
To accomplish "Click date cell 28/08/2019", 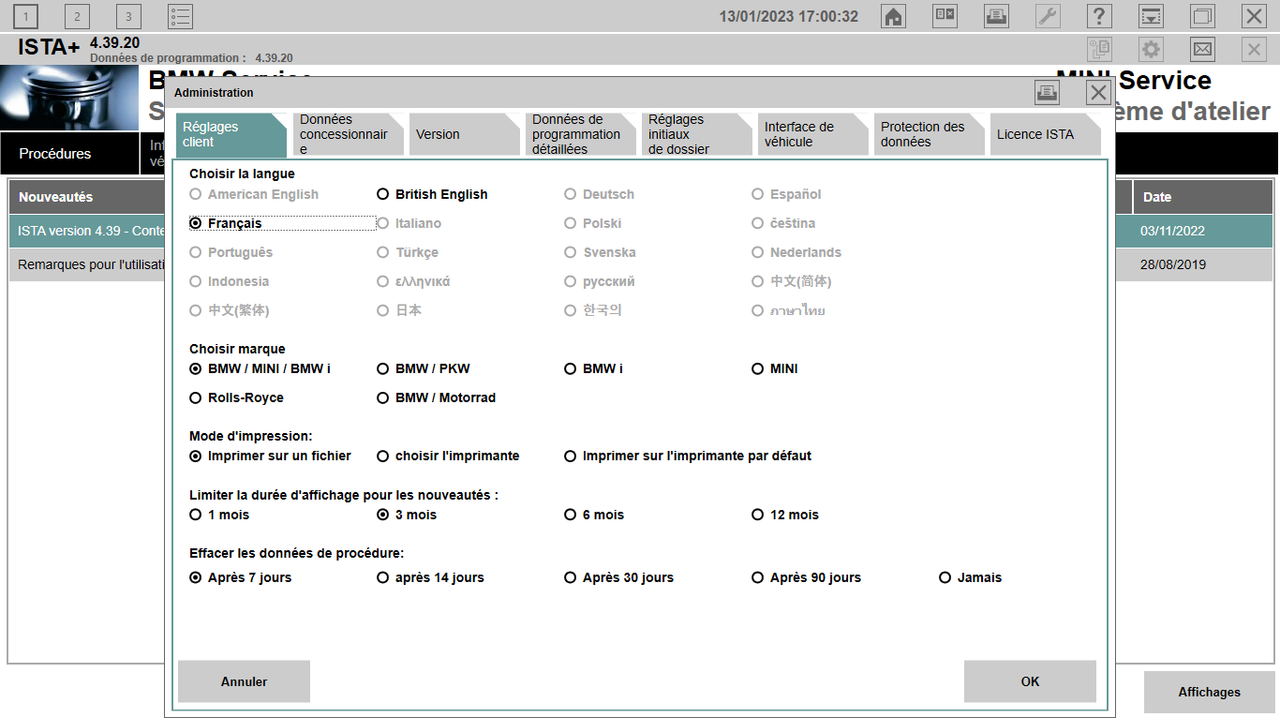I will coord(1172,265).
